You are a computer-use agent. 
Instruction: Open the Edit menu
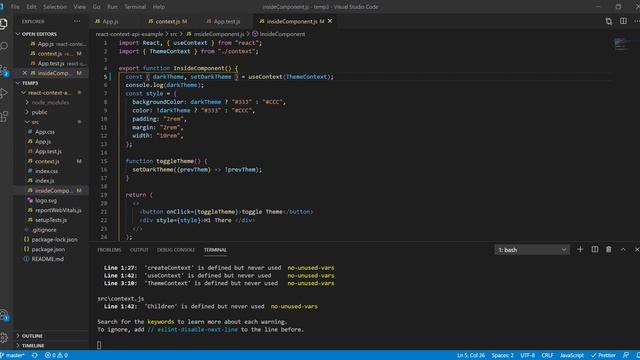point(31,7)
